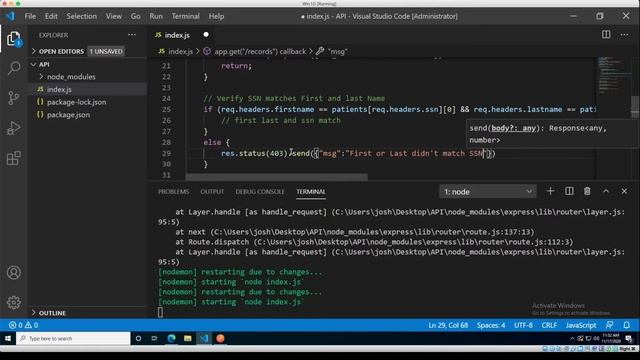
Task: Open the Accounts menu icon
Action: coord(13,272)
